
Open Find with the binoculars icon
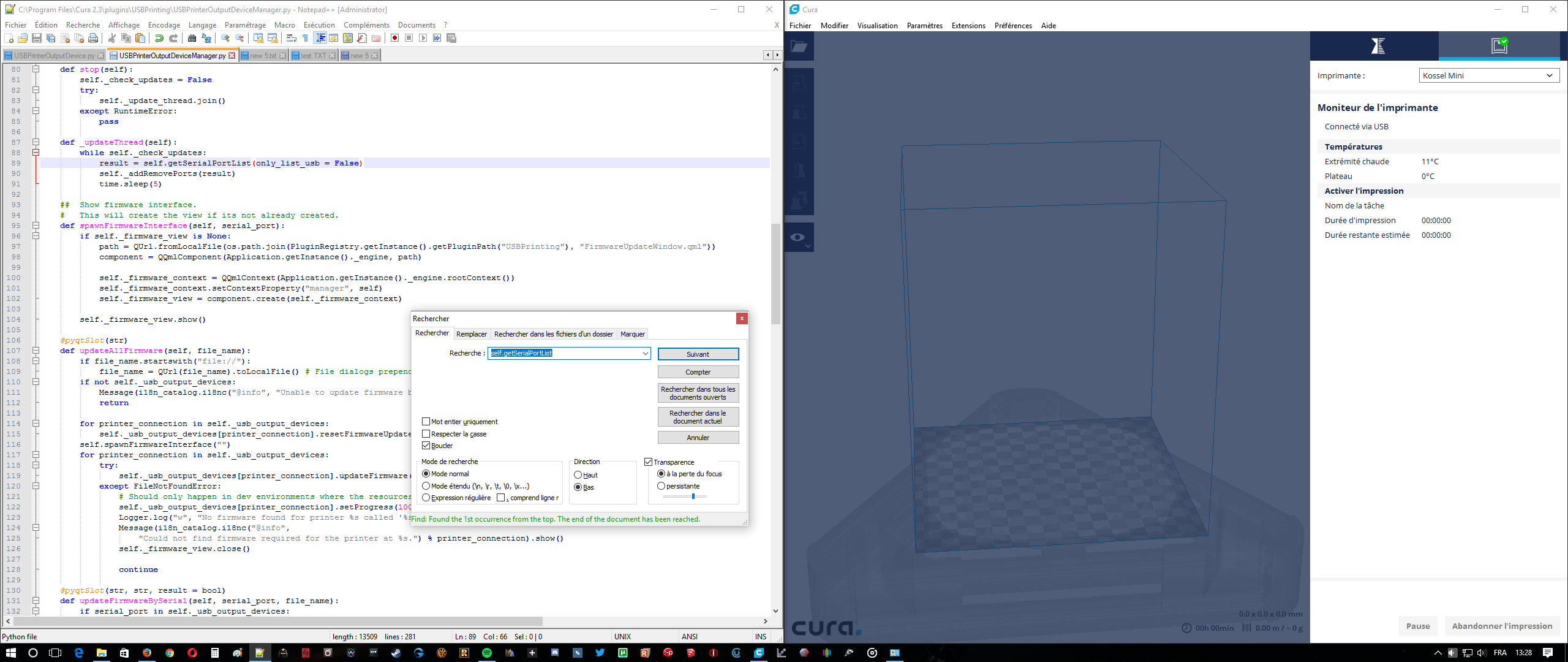pos(192,39)
